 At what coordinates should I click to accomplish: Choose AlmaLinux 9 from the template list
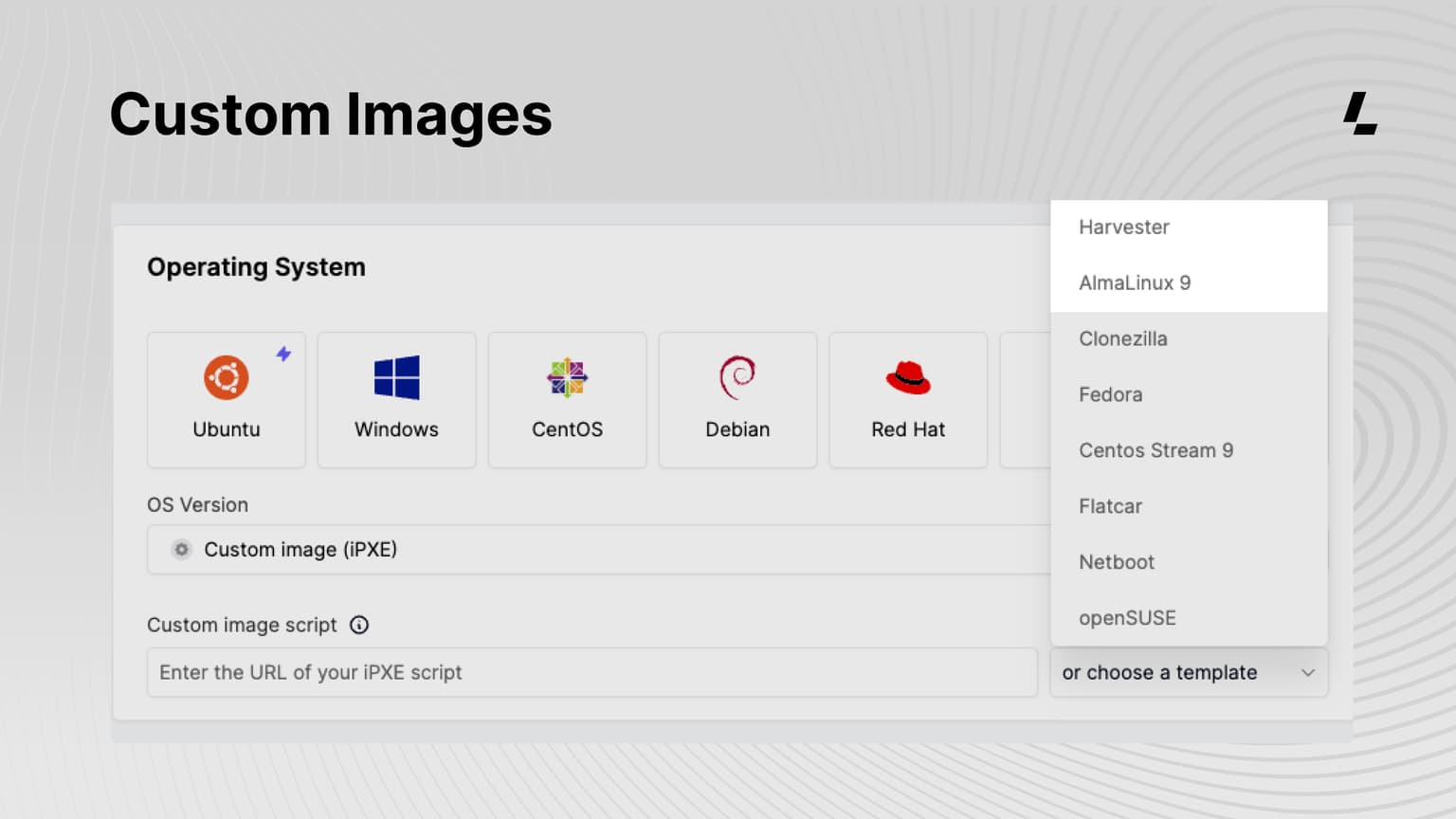pos(1134,282)
